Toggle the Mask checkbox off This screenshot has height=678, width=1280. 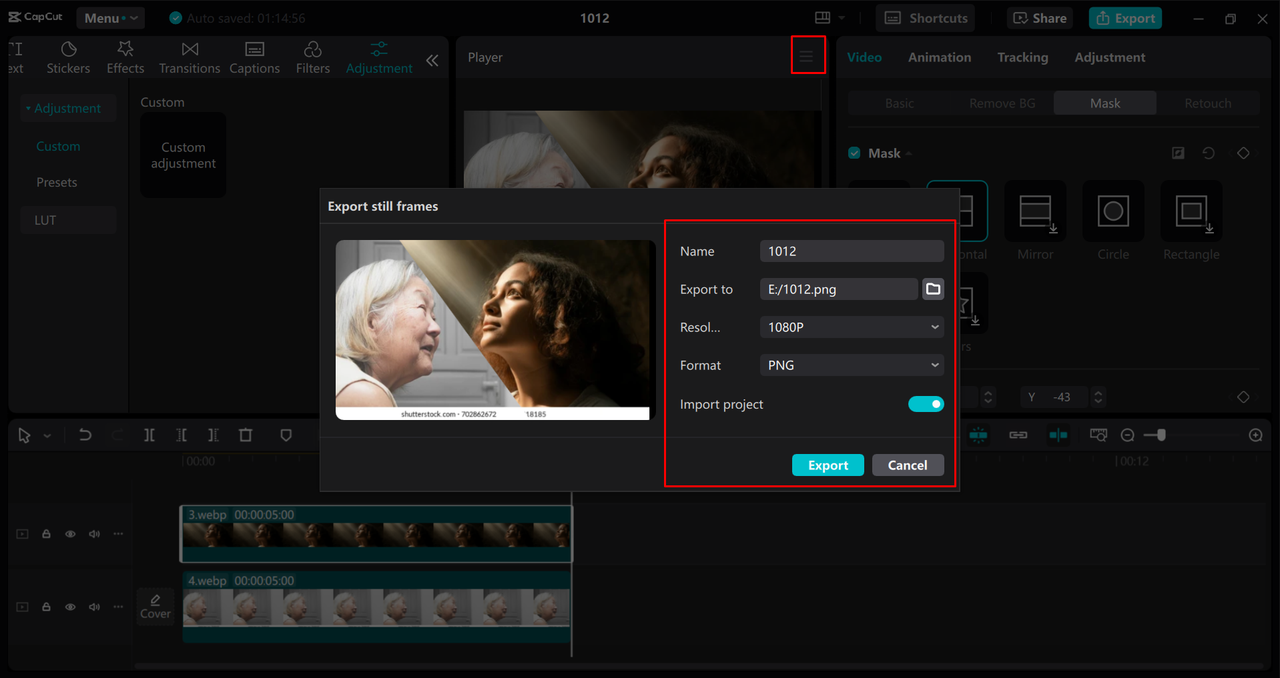(x=854, y=152)
